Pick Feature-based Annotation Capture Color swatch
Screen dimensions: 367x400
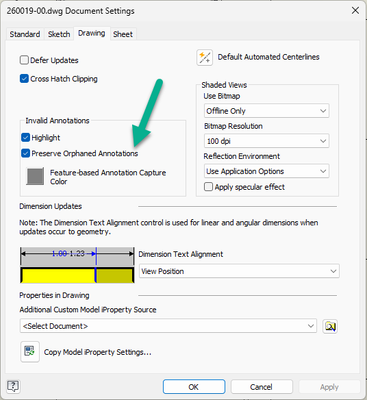[x=35, y=176]
